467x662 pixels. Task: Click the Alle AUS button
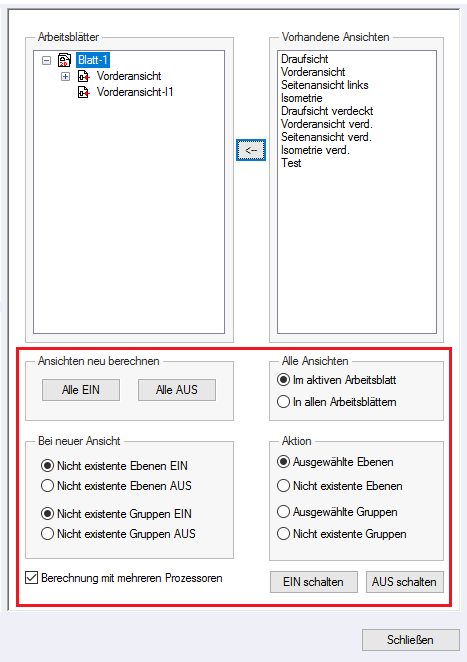coord(176,390)
